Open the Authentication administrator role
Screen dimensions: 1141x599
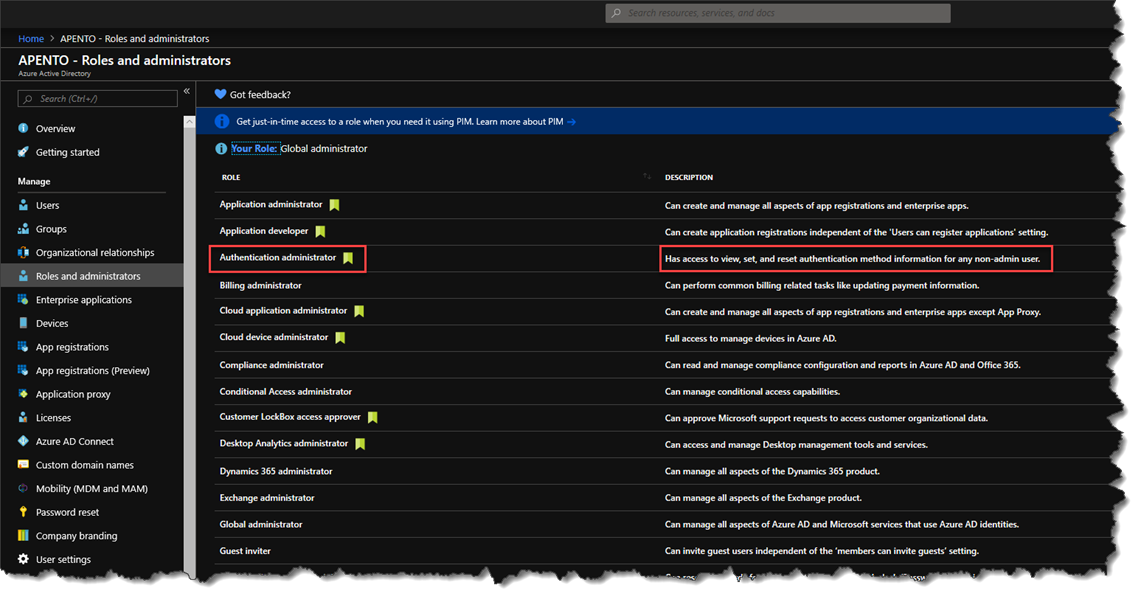coord(278,258)
